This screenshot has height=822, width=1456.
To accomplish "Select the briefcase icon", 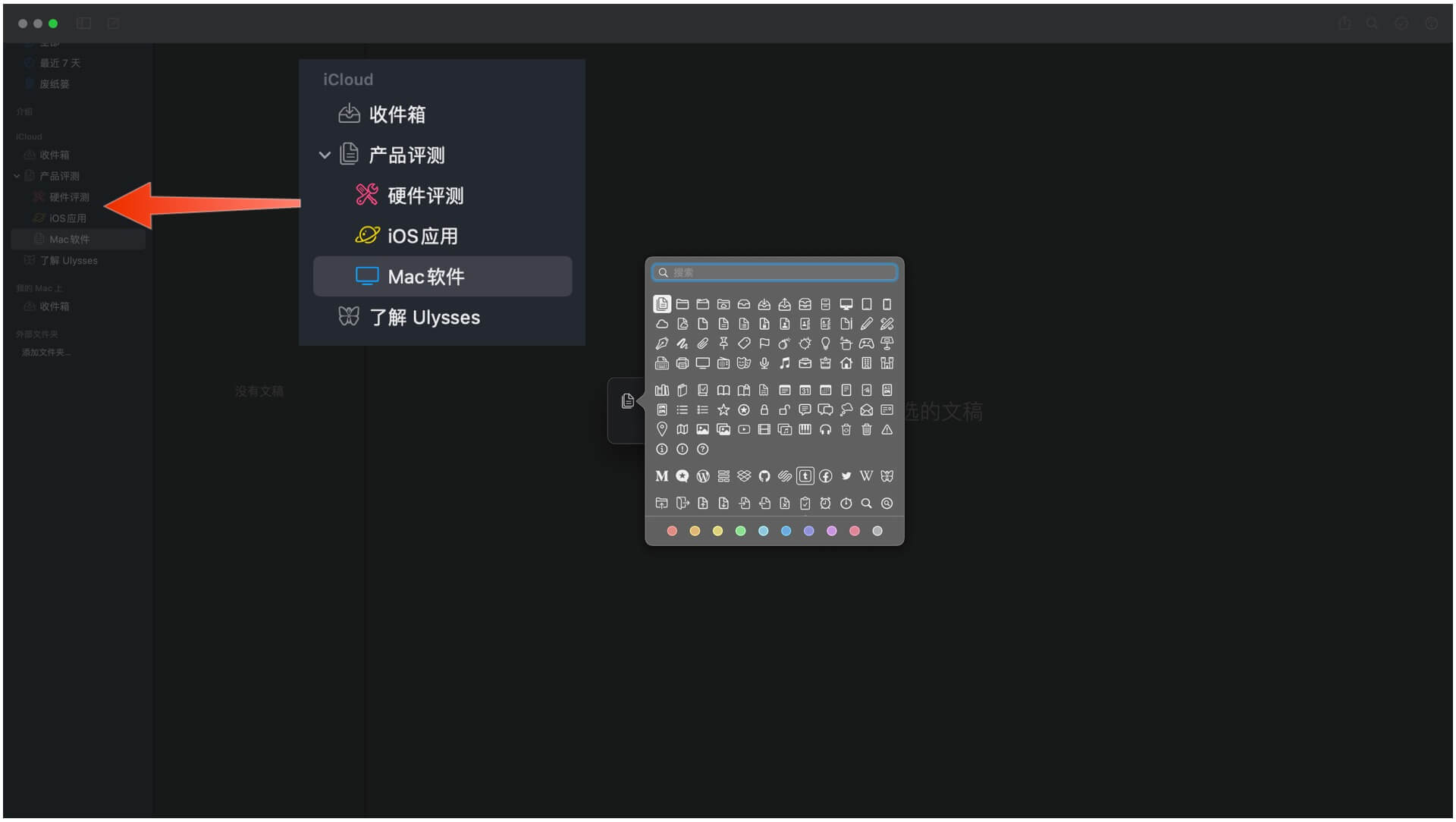I will click(x=805, y=363).
